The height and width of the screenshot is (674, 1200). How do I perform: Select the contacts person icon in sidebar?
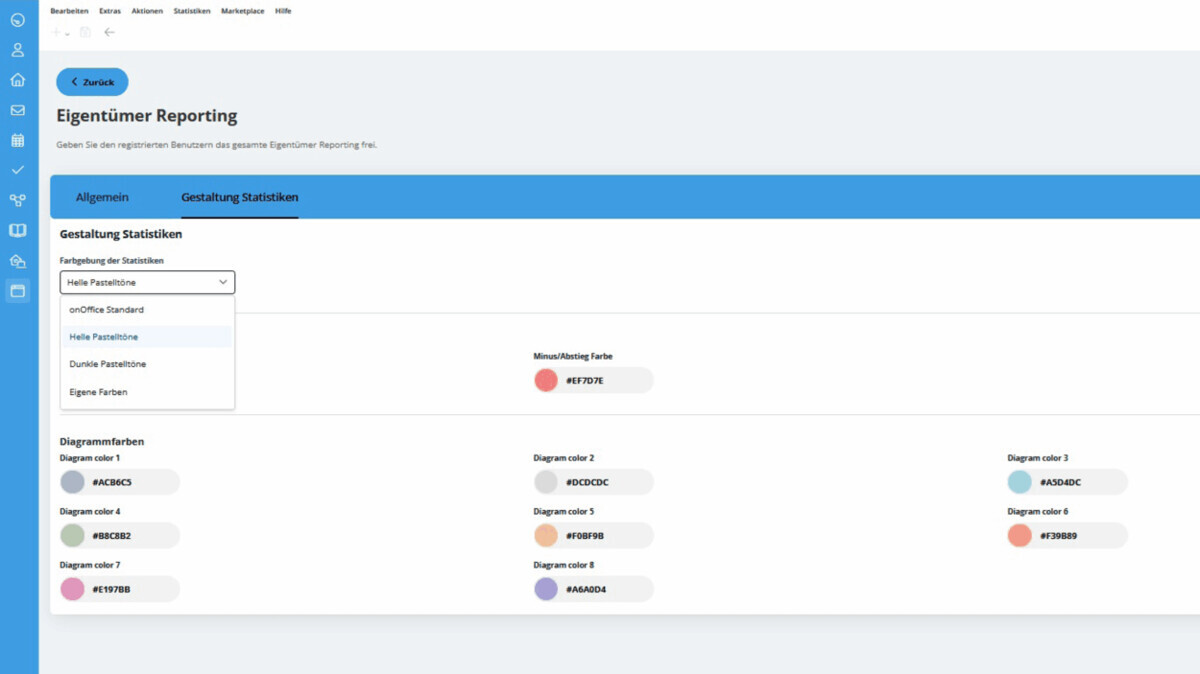[x=16, y=50]
